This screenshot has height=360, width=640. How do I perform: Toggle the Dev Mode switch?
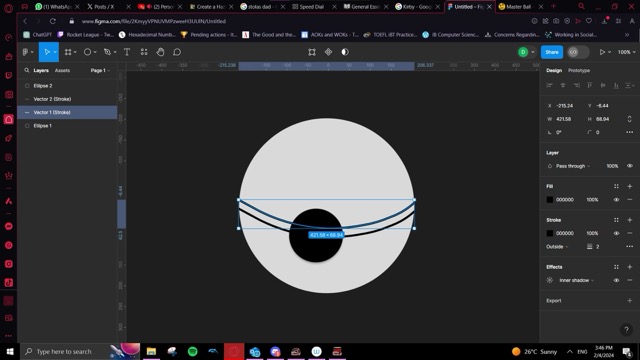point(578,52)
